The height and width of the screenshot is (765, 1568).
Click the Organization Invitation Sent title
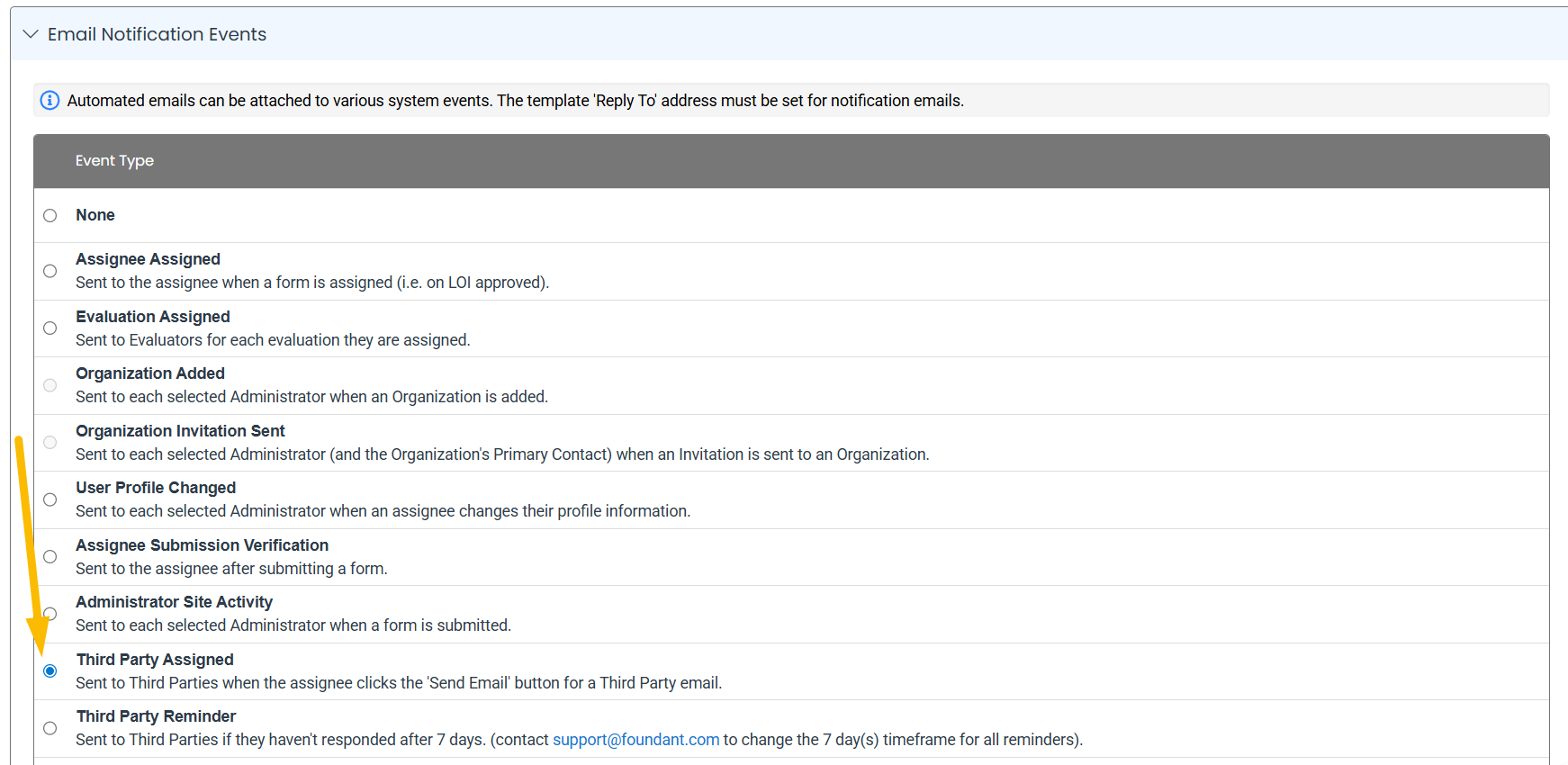[x=180, y=431]
